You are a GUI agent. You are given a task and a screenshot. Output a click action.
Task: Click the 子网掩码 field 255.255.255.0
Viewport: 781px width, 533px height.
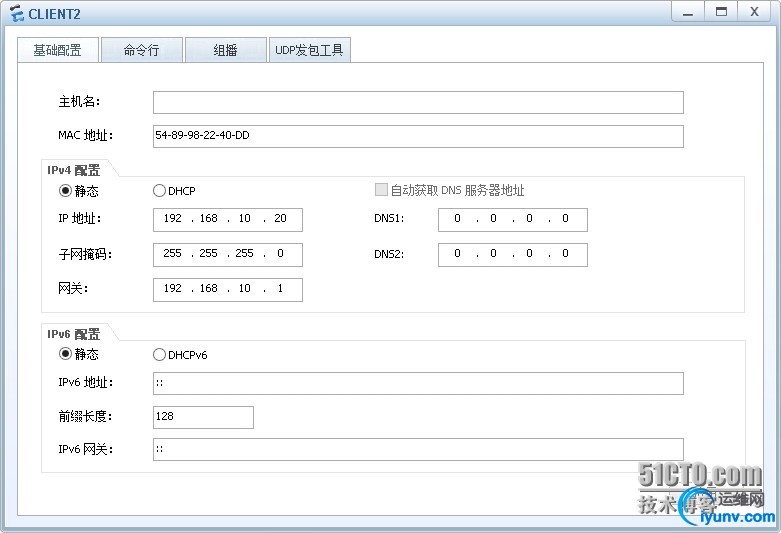[x=228, y=255]
